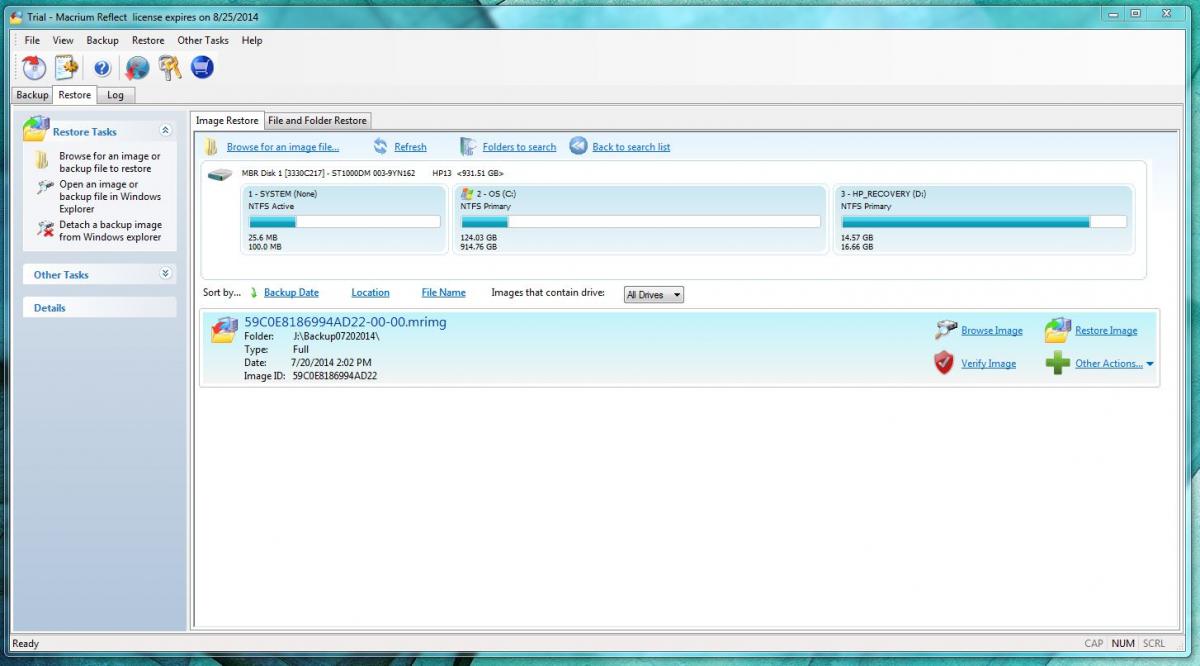
Task: Open the Details panel header
Action: tap(99, 307)
